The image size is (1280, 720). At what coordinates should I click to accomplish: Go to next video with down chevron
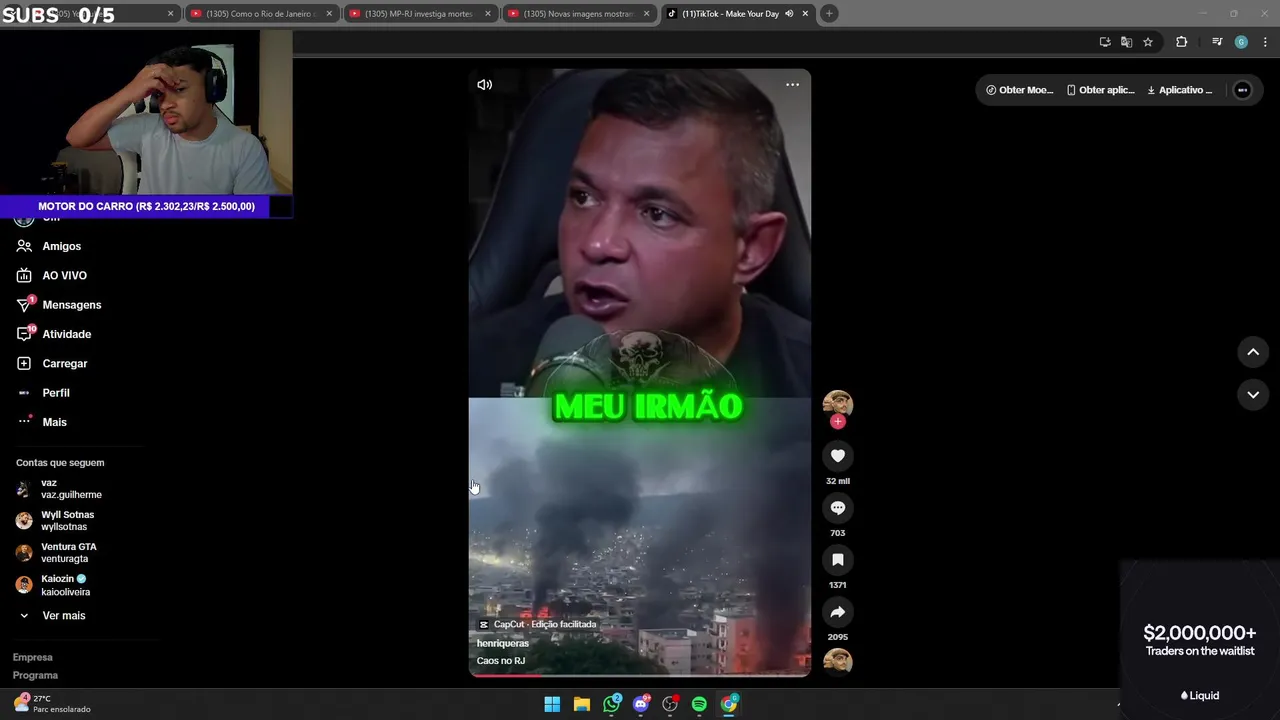1253,395
